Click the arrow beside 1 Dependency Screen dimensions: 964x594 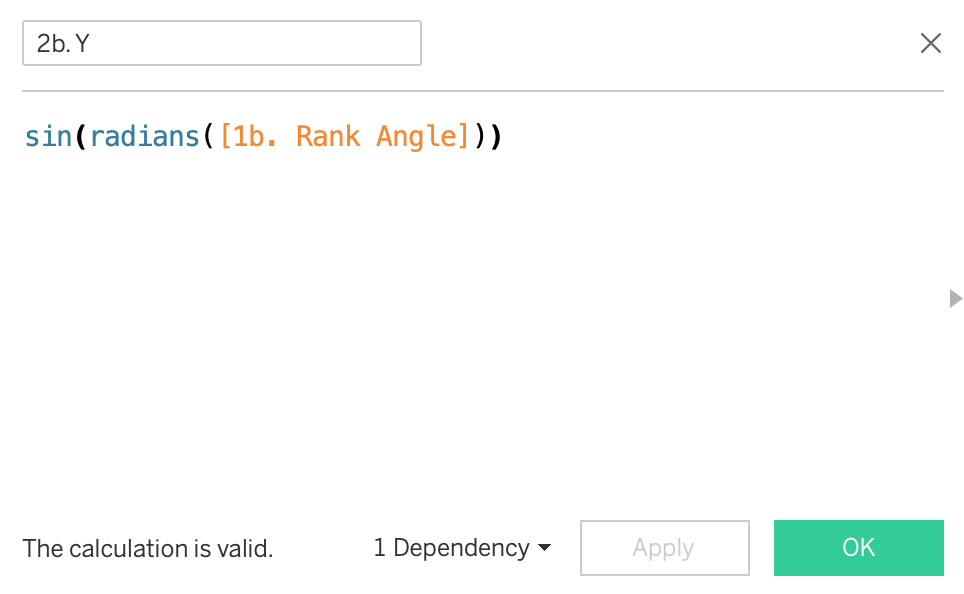[x=545, y=548]
